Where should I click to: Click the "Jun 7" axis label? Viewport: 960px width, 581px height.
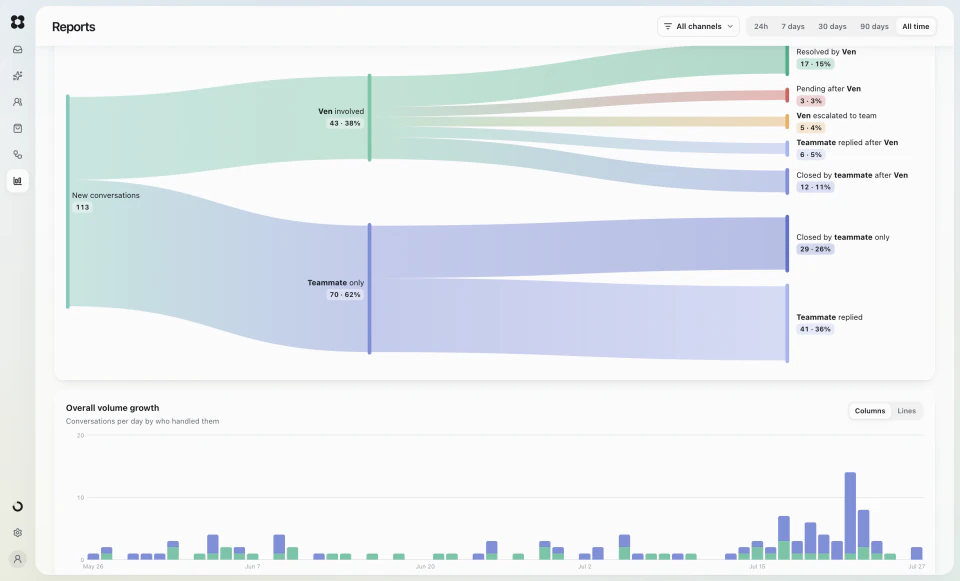pyautogui.click(x=252, y=567)
